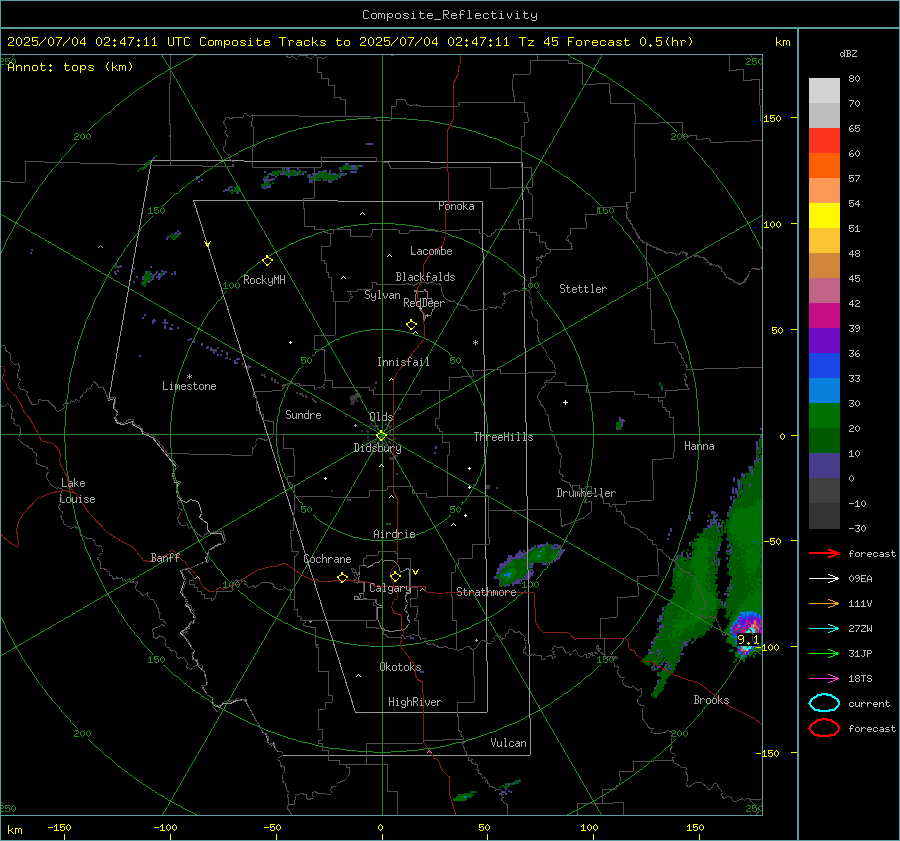This screenshot has width=900, height=841.
Task: Click the orange 111V arrow in legend
Action: tap(824, 603)
